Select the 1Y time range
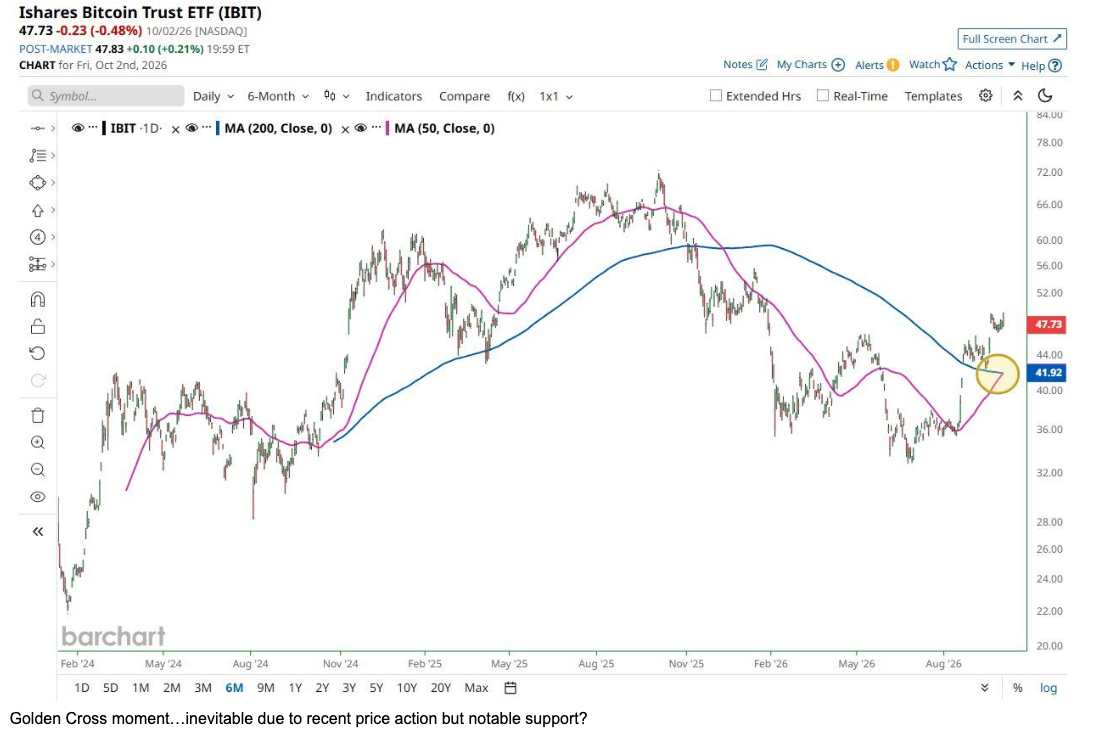The image size is (1106, 731). (295, 687)
